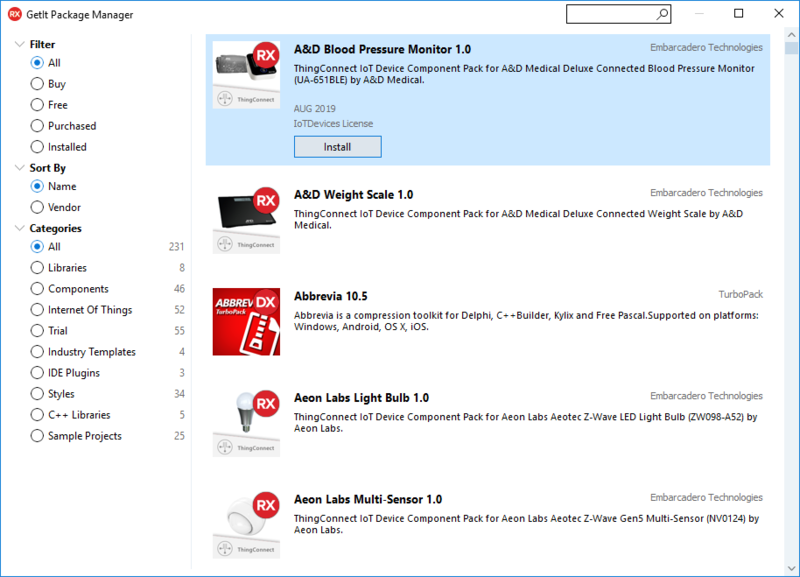Click the scrollbar down arrow
This screenshot has width=800, height=577.
[791, 568]
